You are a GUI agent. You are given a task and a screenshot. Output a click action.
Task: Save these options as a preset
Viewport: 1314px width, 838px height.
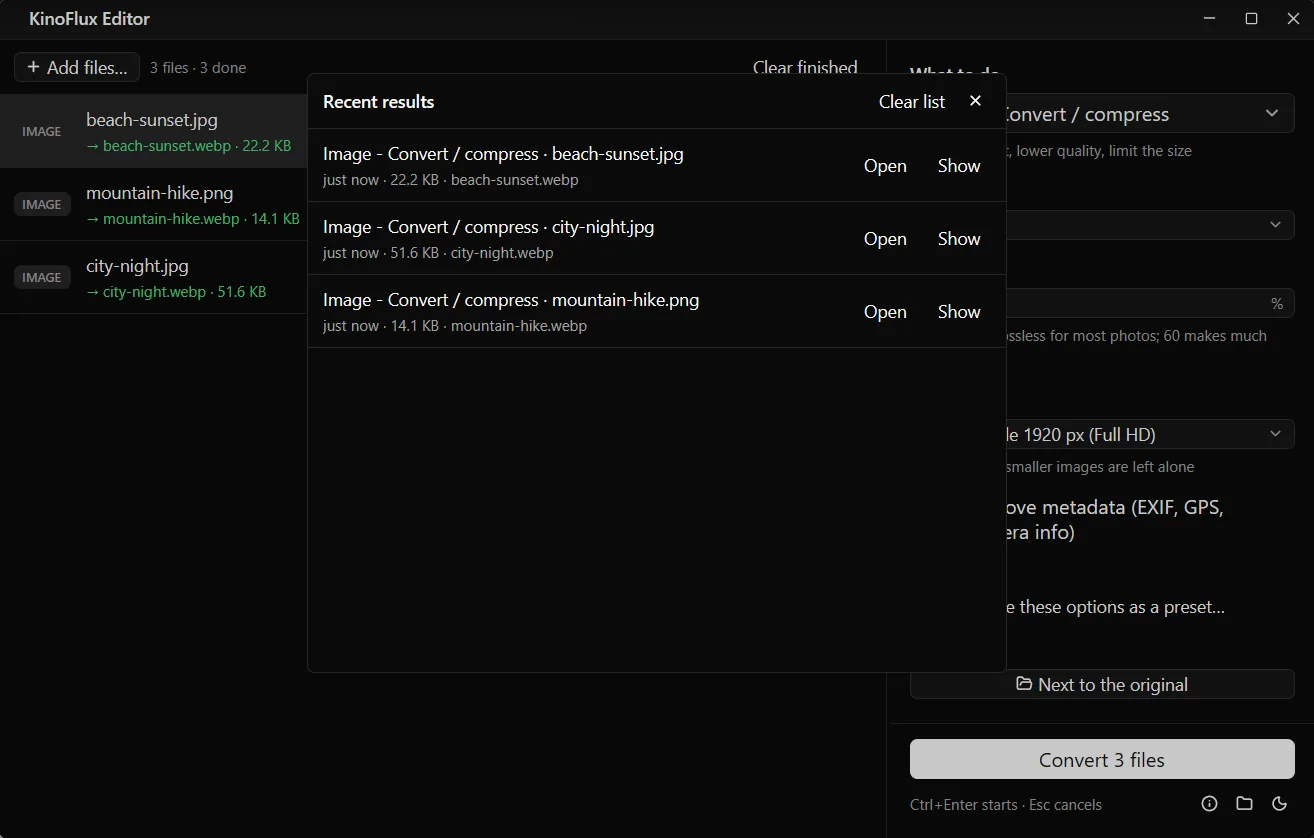click(1115, 607)
